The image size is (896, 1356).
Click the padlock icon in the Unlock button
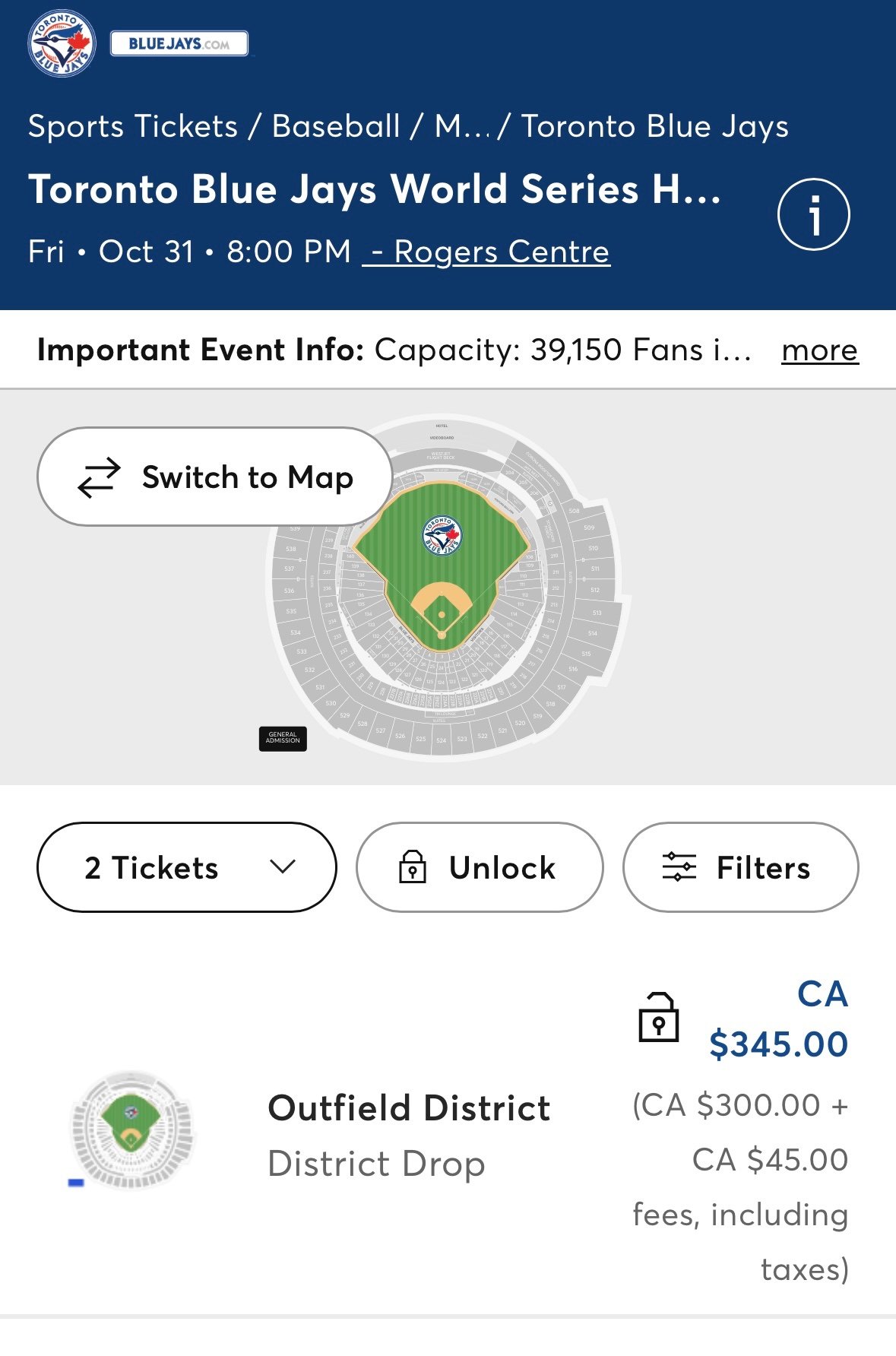(x=413, y=867)
